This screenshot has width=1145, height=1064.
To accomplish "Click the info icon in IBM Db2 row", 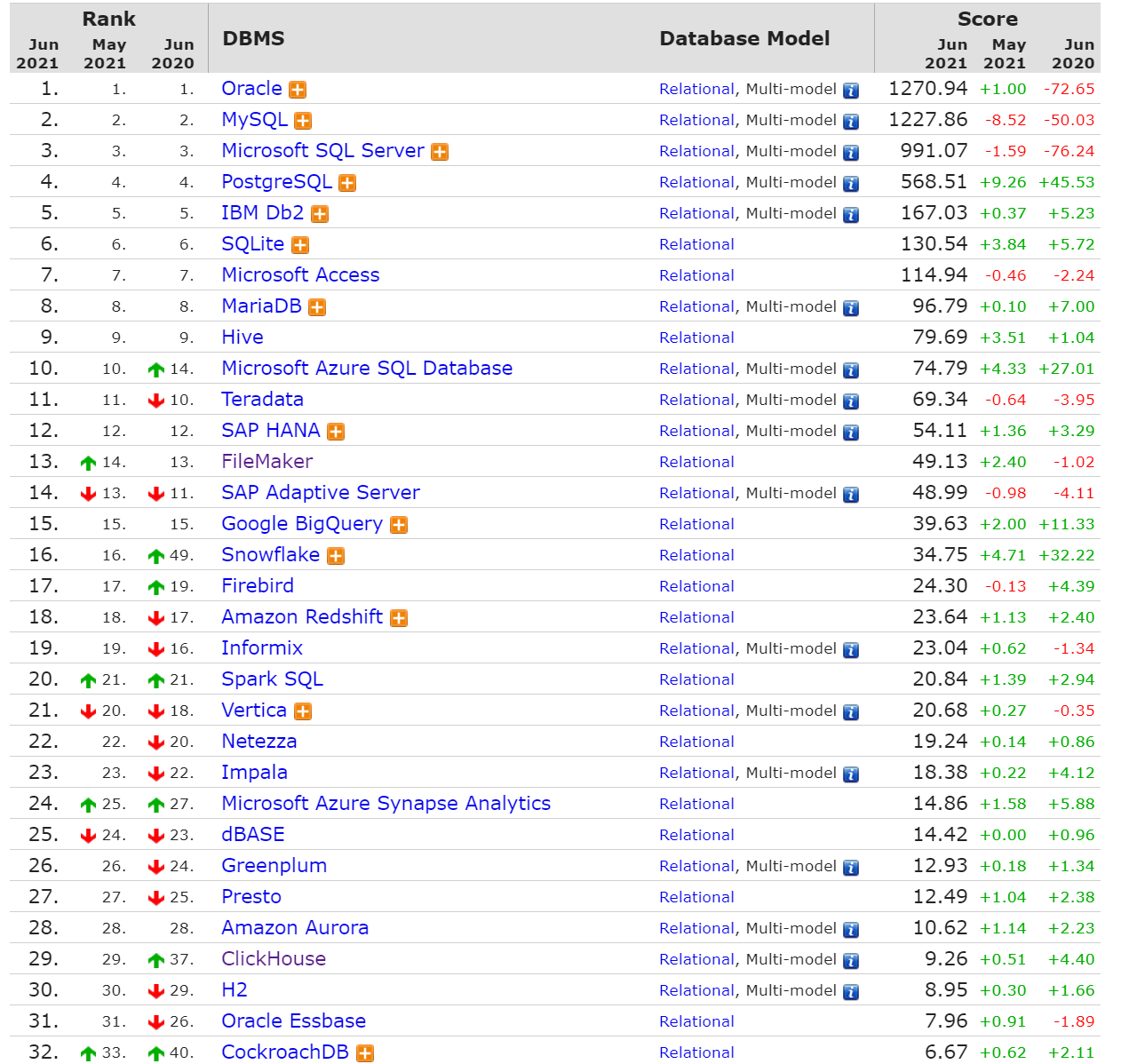I will 851,215.
